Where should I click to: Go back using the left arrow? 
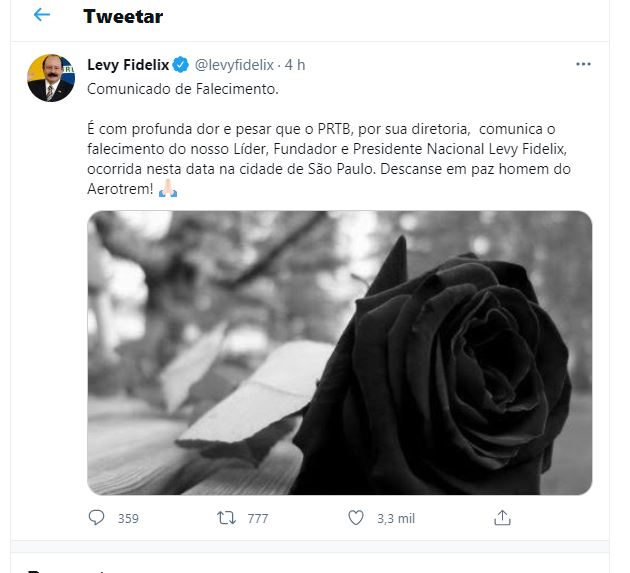41,16
